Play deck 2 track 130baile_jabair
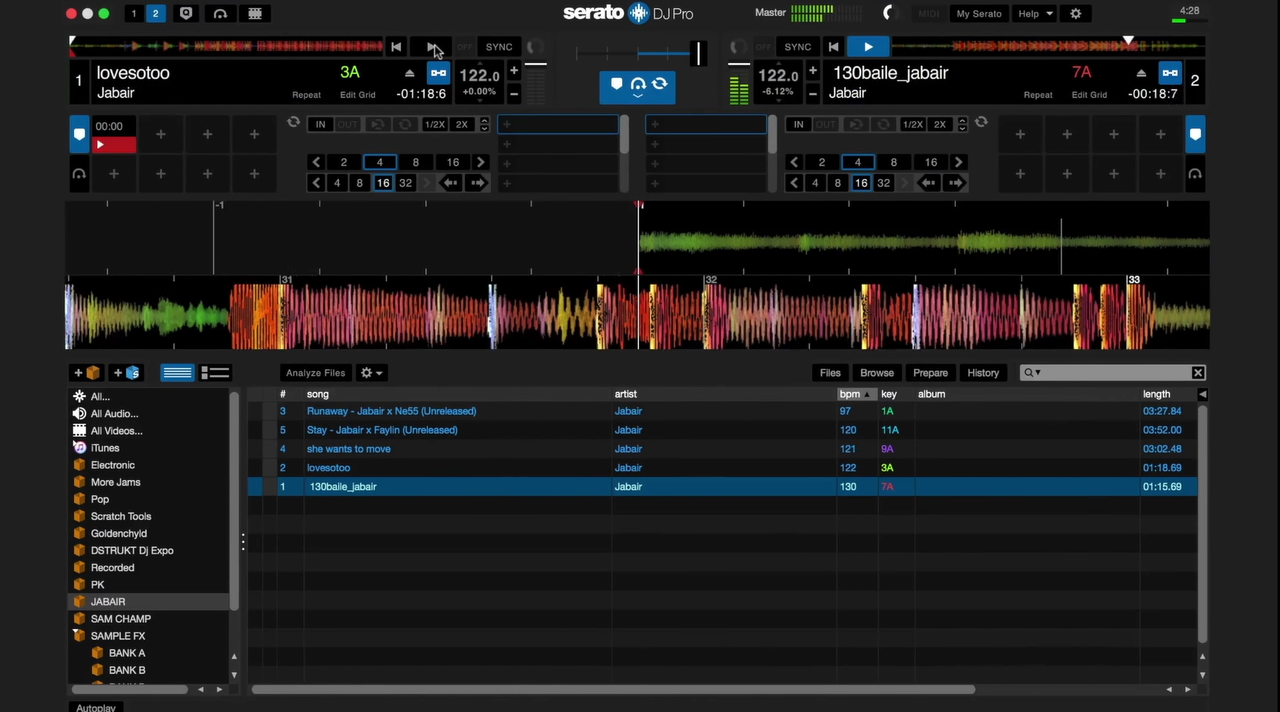Screen dimensions: 1280x712 (868, 47)
